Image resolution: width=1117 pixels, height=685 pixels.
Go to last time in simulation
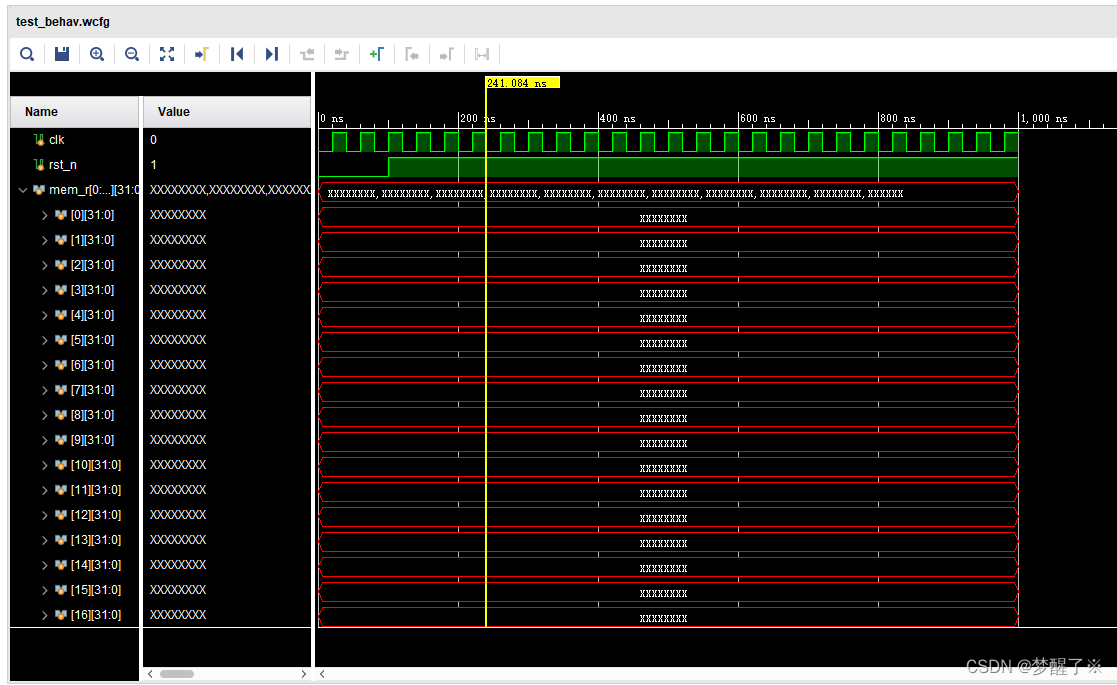tap(271, 54)
